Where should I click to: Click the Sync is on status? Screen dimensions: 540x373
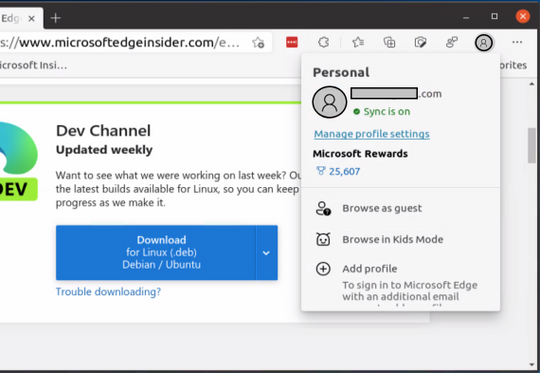(x=382, y=111)
